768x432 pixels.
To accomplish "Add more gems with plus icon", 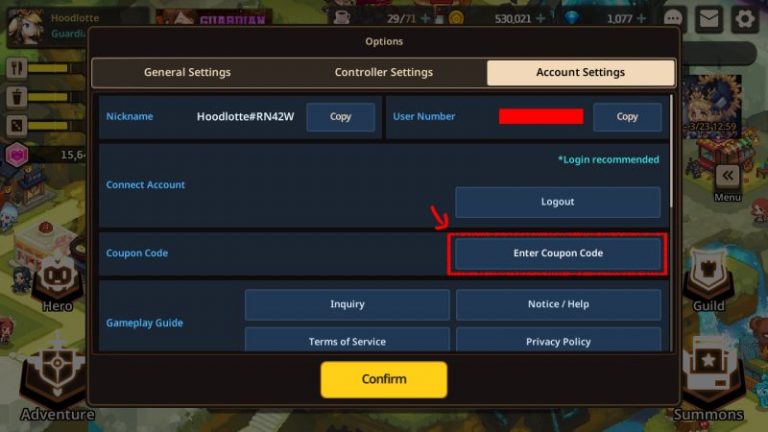I will [641, 19].
